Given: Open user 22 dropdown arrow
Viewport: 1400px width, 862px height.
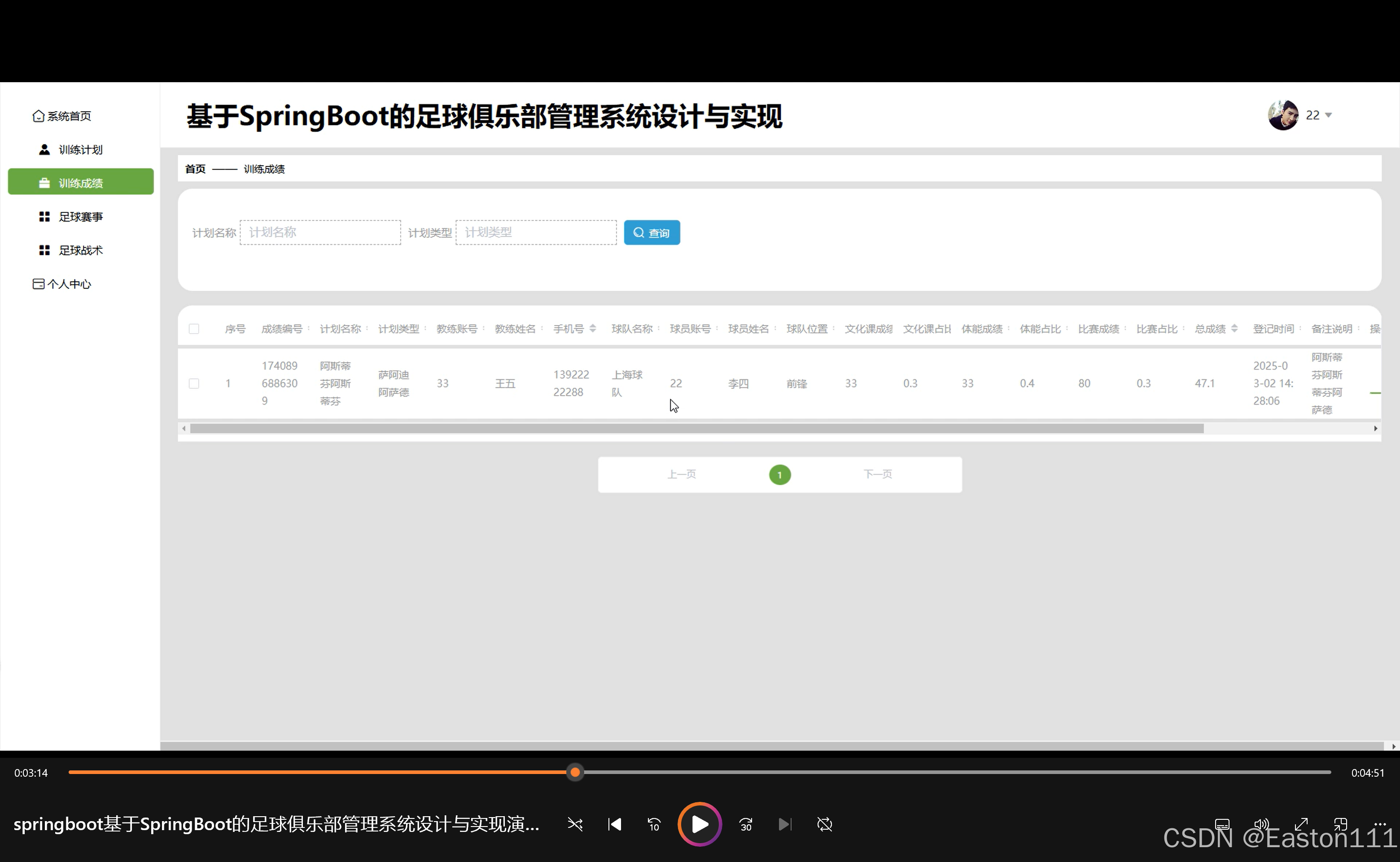Looking at the screenshot, I should coord(1329,115).
